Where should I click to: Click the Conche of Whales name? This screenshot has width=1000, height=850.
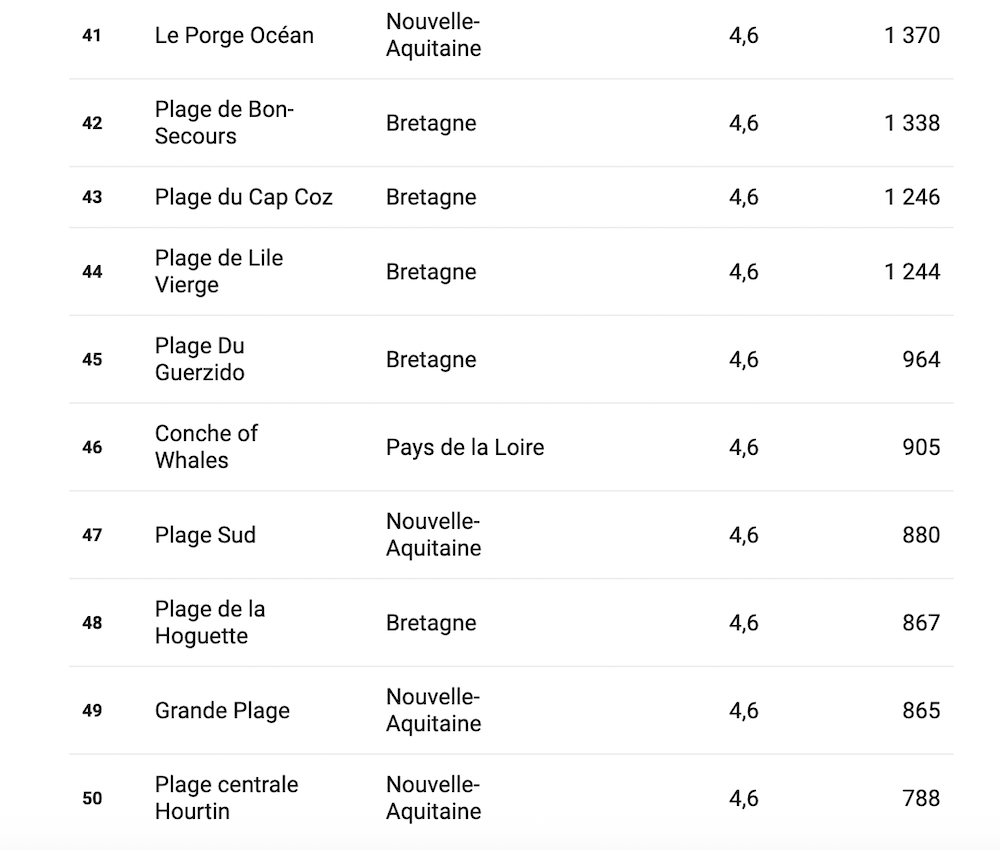(x=206, y=446)
